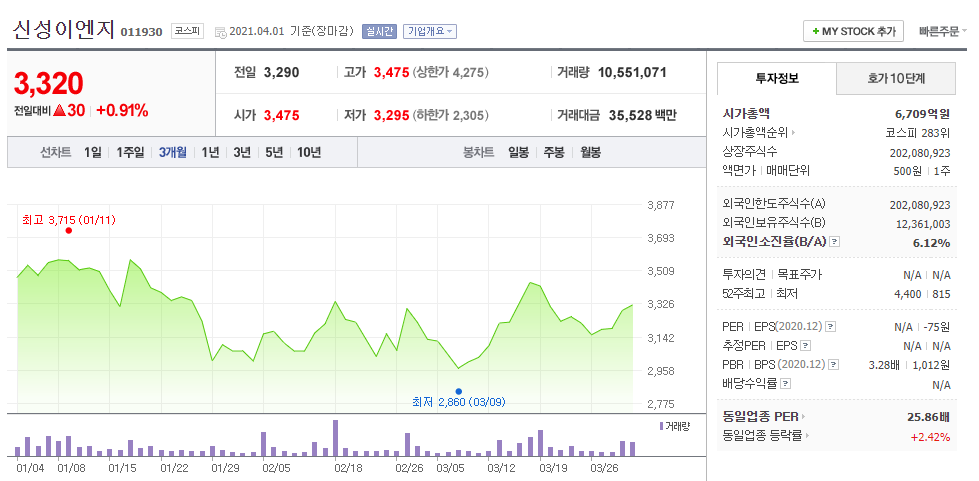Click the 외국인소진율 value 6.12%
The height and width of the screenshot is (481, 979).
click(933, 242)
